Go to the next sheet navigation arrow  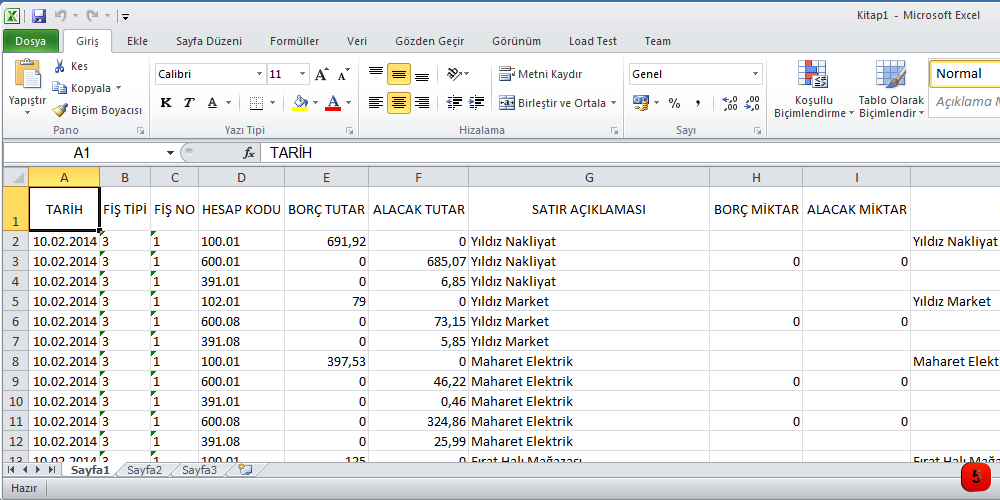[x=40, y=470]
